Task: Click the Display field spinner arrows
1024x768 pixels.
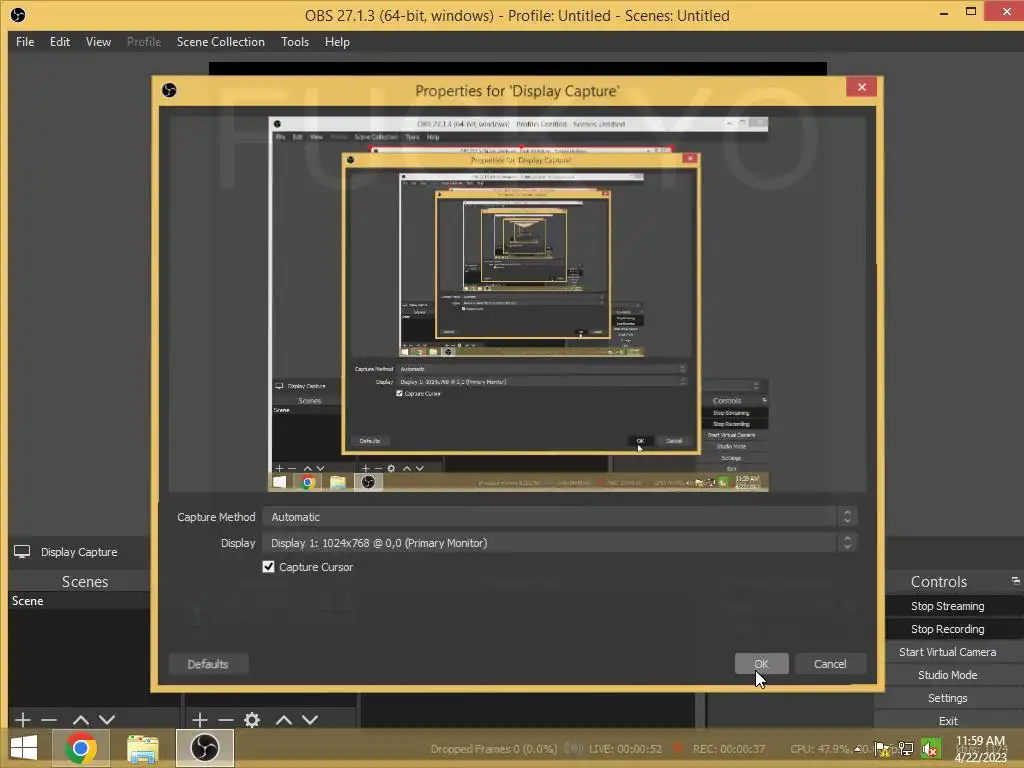Action: (847, 543)
